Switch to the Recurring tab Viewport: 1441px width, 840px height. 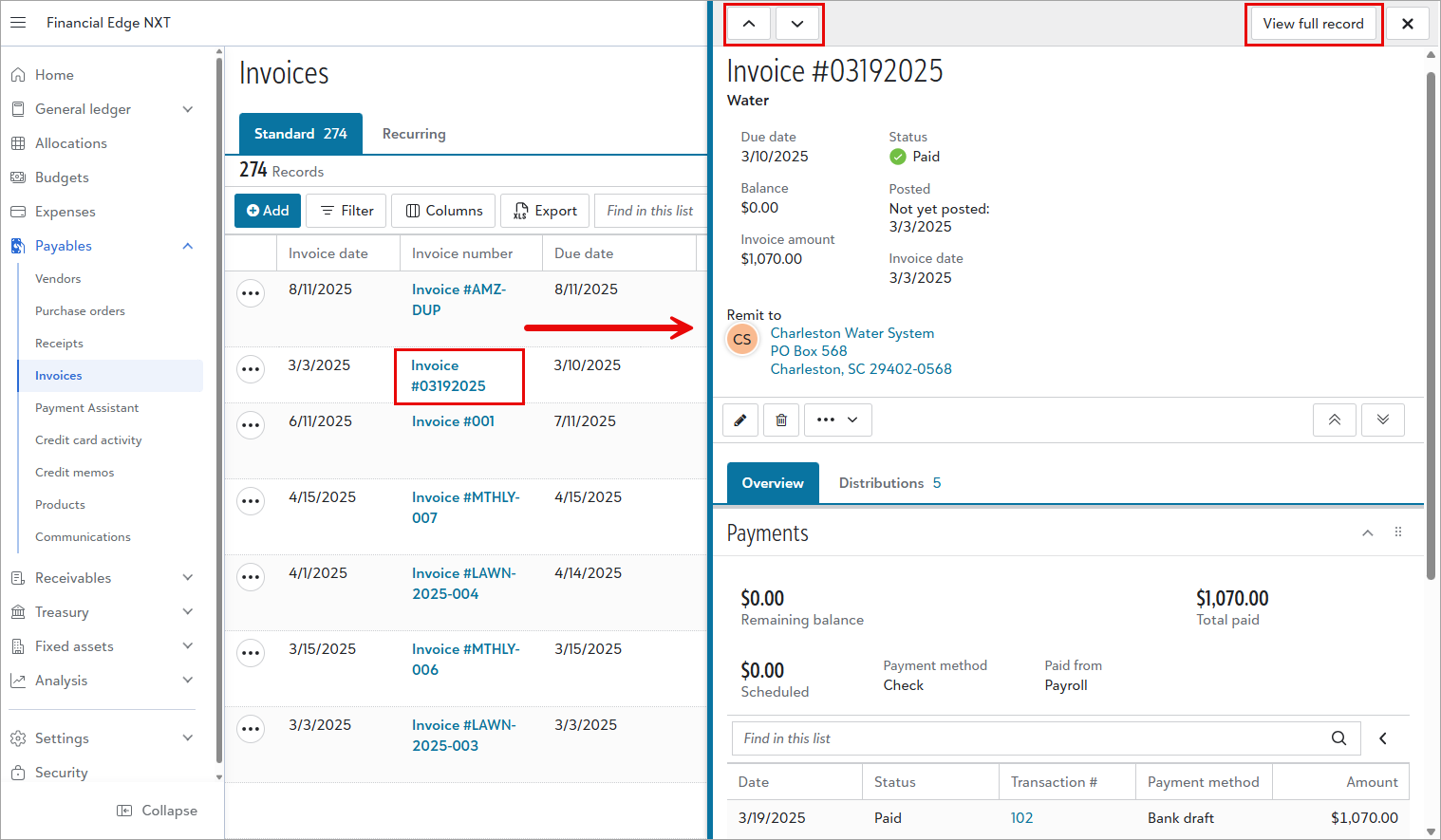click(414, 133)
